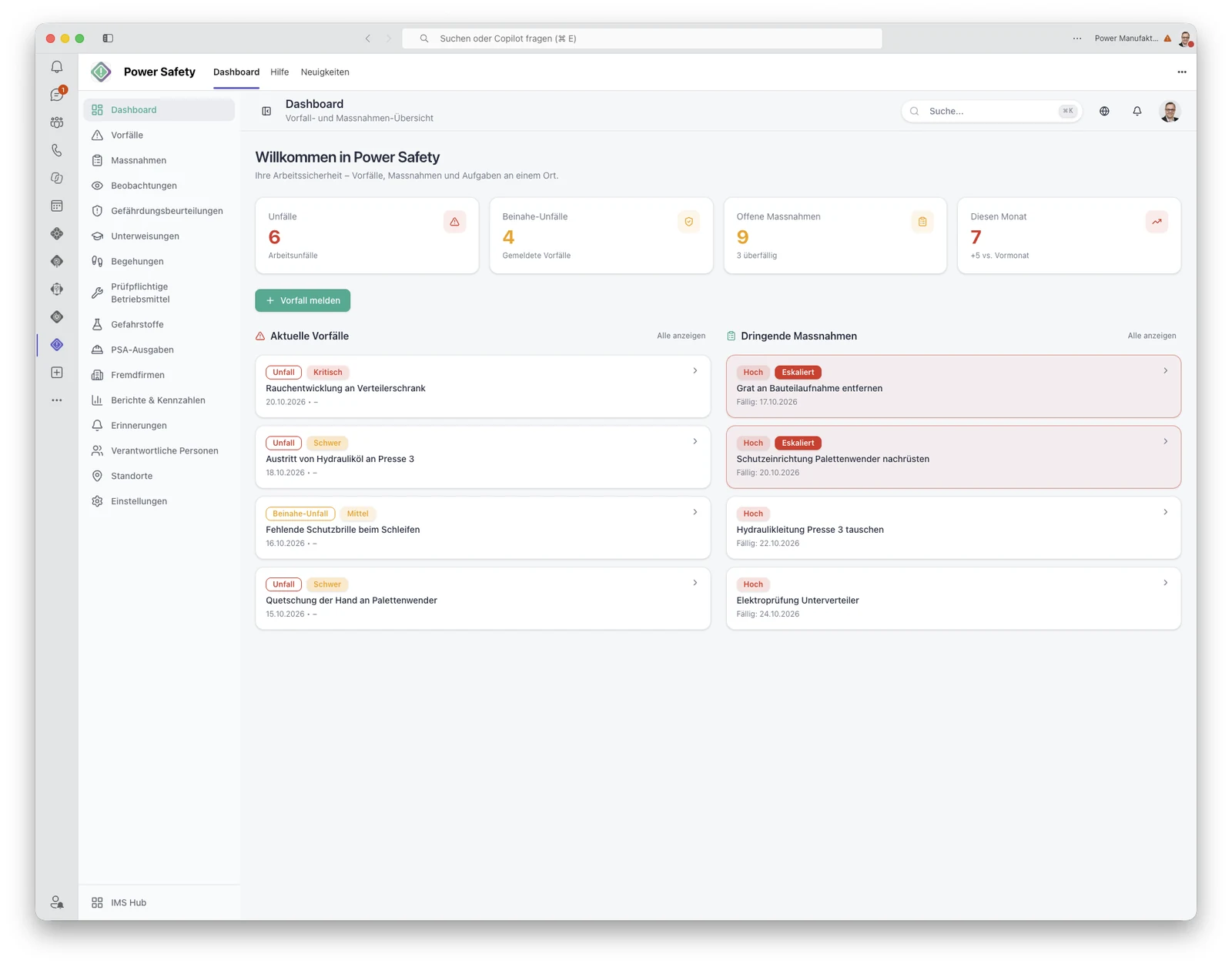Click the Power Safety logo icon
The width and height of the screenshot is (1232, 967).
101,72
